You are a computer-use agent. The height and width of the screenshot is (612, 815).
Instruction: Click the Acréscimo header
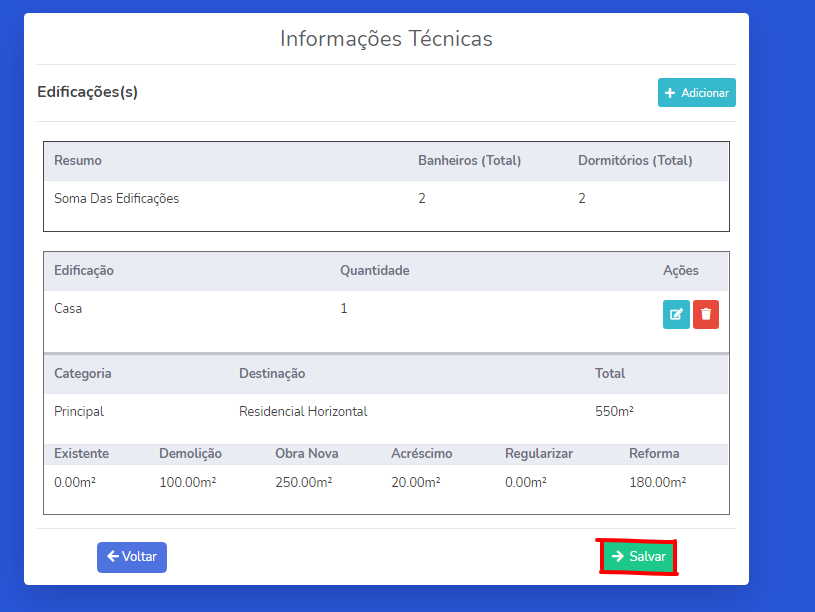pyautogui.click(x=422, y=454)
